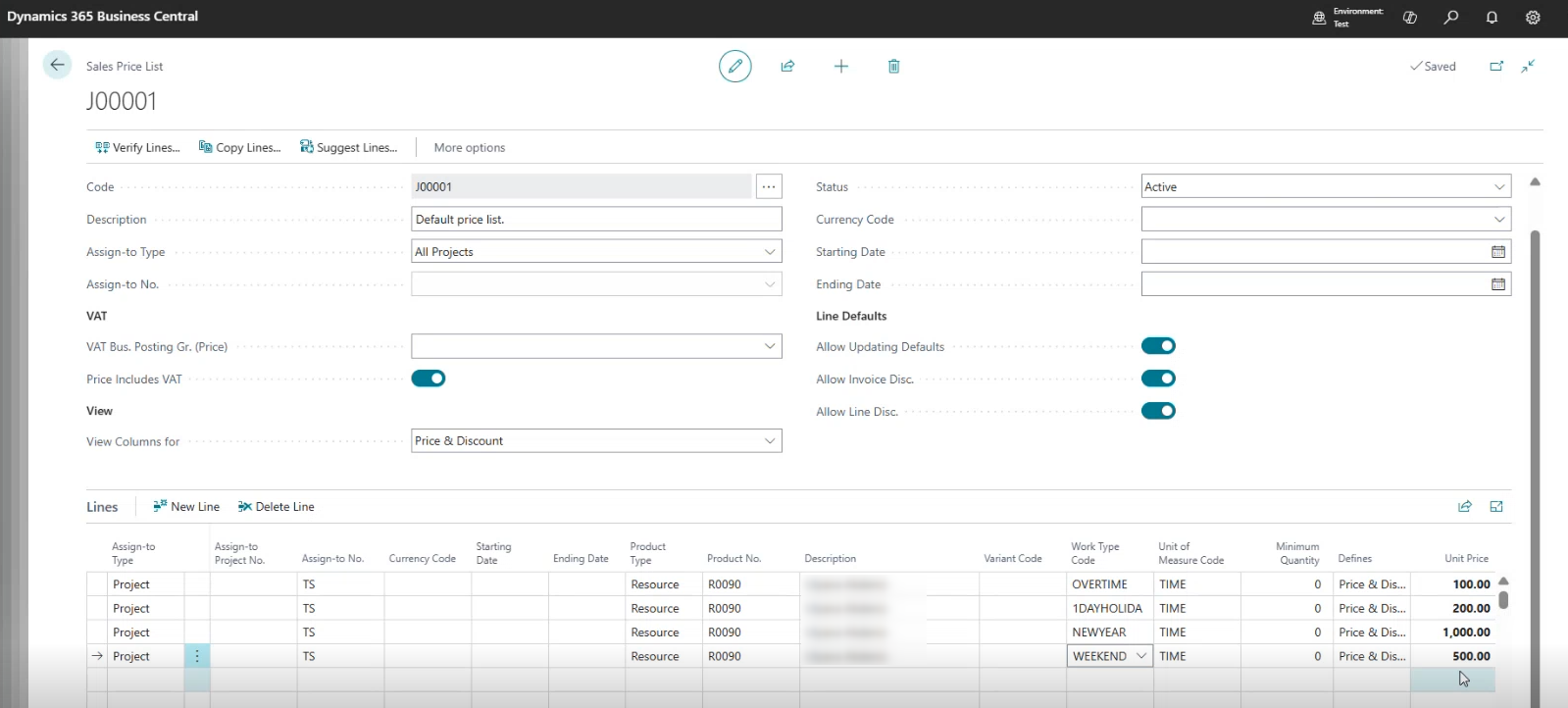The height and width of the screenshot is (708, 1568).
Task: Select the NEWYEAR work type cell
Action: [1109, 632]
